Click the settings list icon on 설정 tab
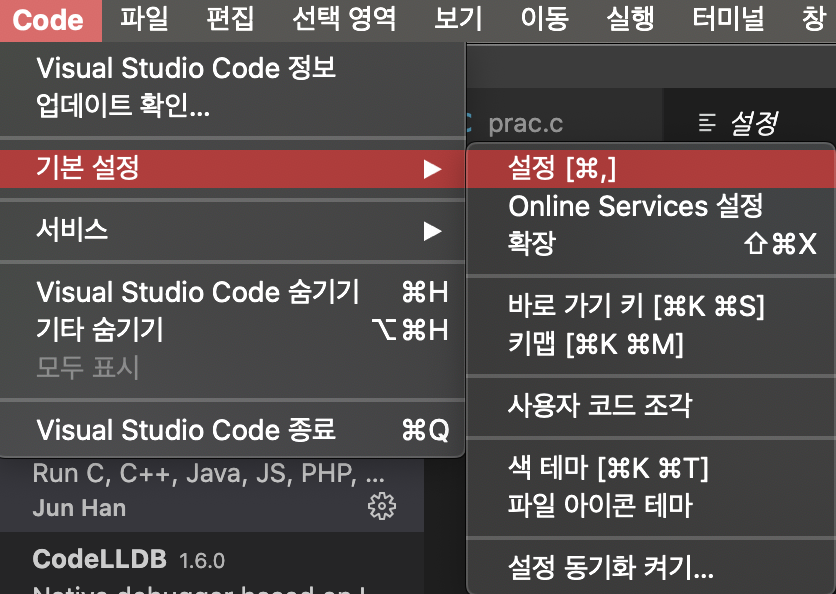Image resolution: width=836 pixels, height=594 pixels. point(707,123)
